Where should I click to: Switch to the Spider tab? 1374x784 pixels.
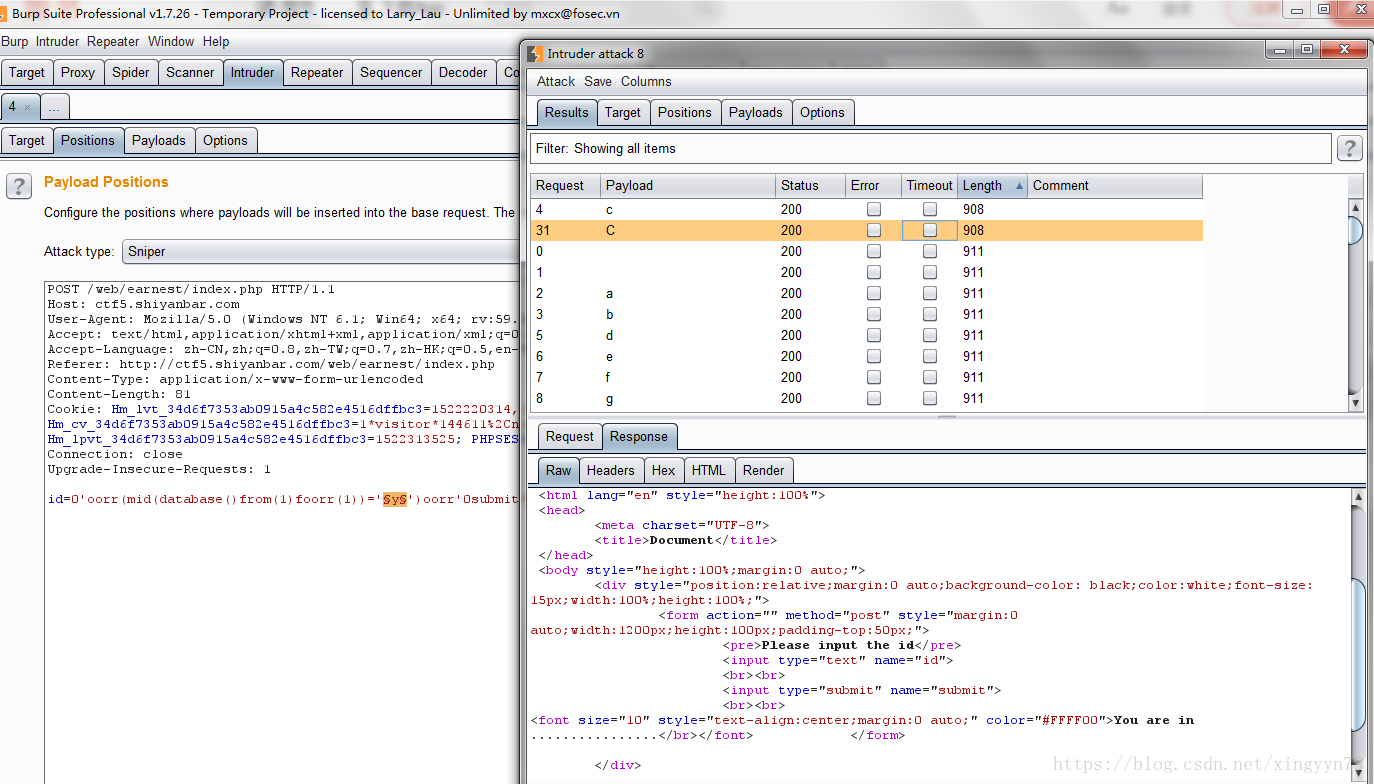click(131, 72)
